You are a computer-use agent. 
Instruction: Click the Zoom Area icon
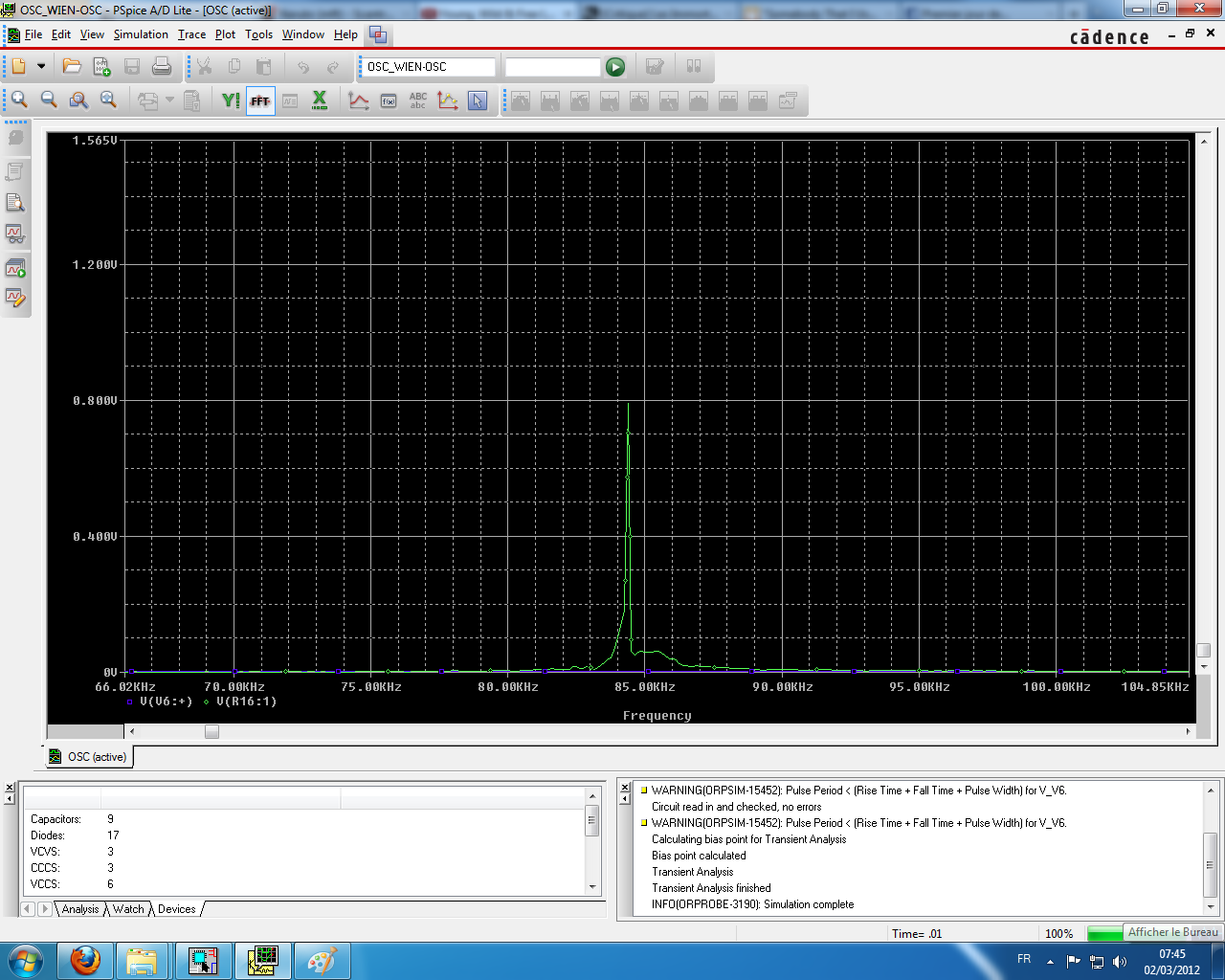78,100
